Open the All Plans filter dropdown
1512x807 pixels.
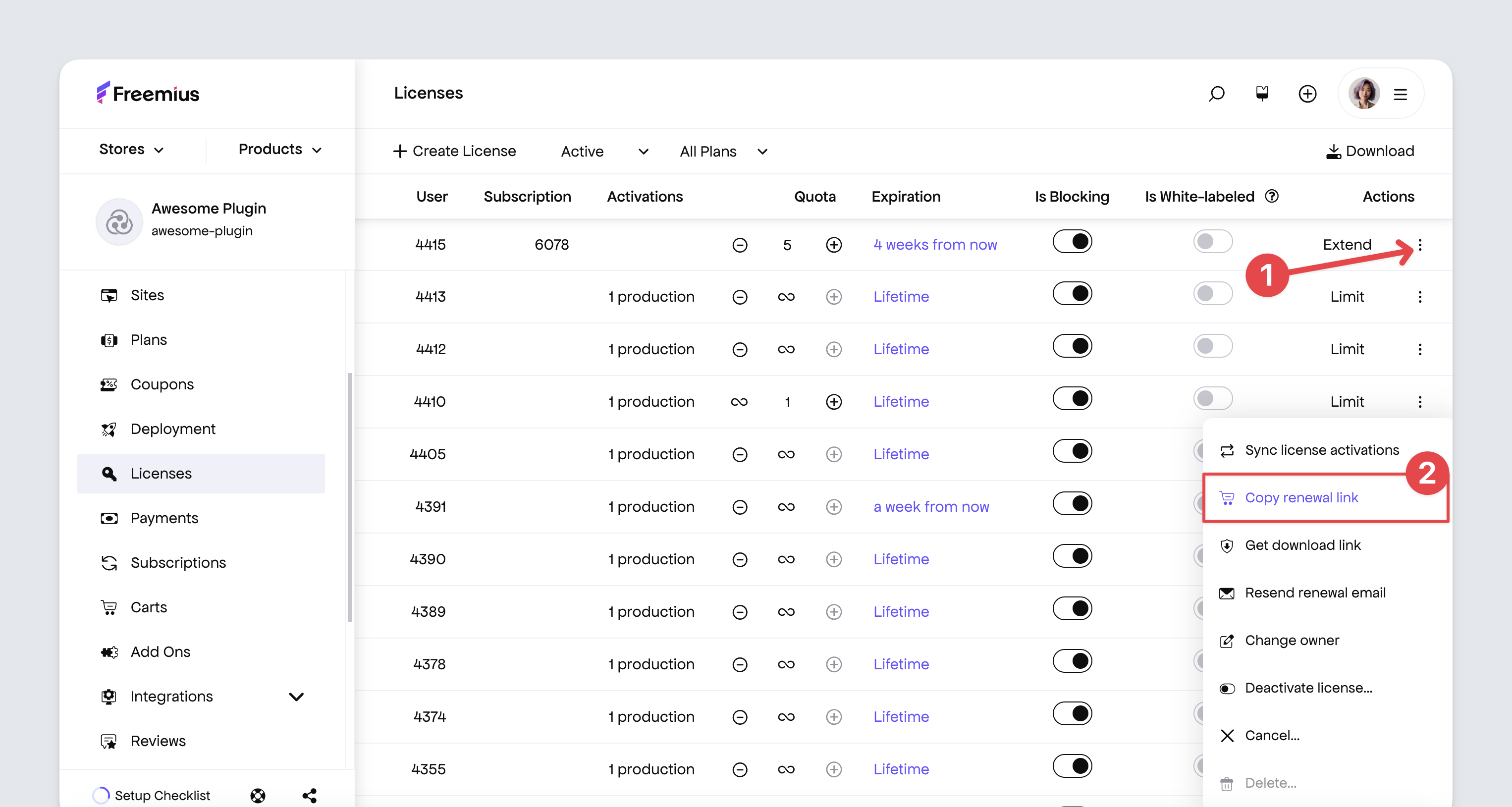(724, 152)
